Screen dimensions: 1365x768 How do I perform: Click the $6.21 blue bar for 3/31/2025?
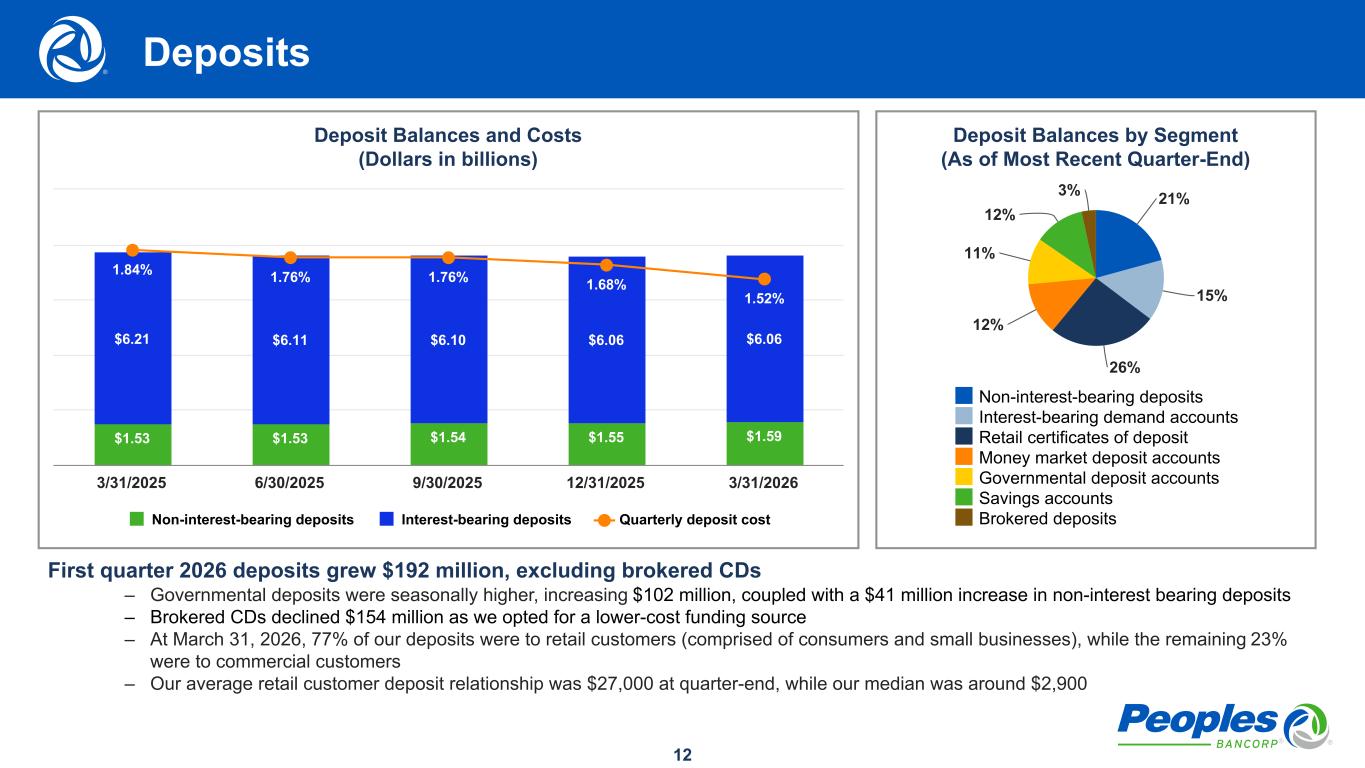click(132, 340)
